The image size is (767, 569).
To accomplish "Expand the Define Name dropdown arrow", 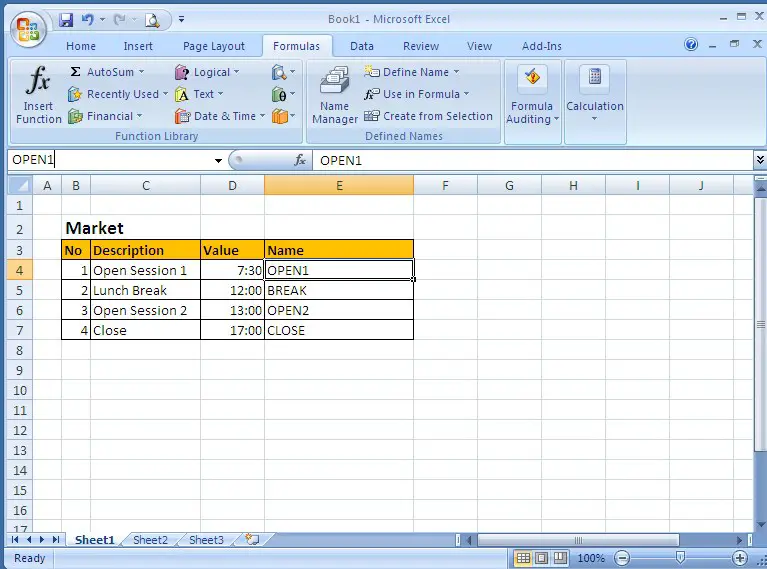I will [456, 72].
